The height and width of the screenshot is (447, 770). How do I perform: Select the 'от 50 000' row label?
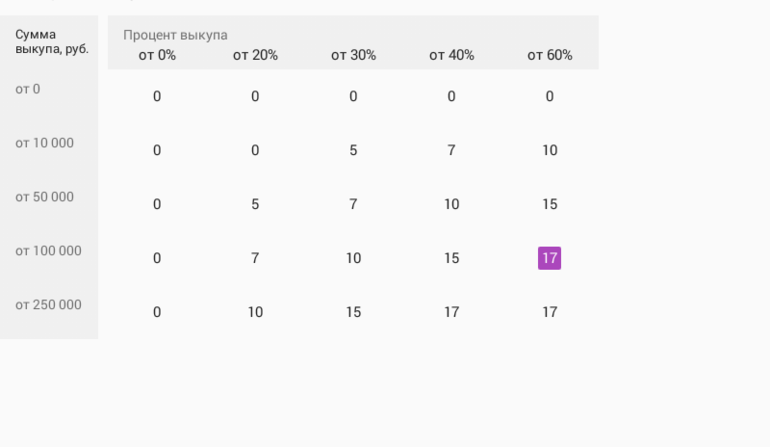[x=44, y=197]
